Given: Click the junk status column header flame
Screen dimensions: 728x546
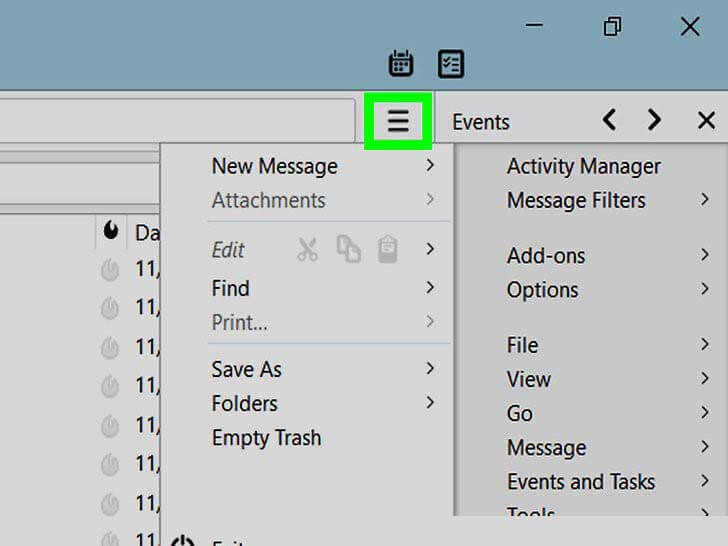Looking at the screenshot, I should point(110,230).
